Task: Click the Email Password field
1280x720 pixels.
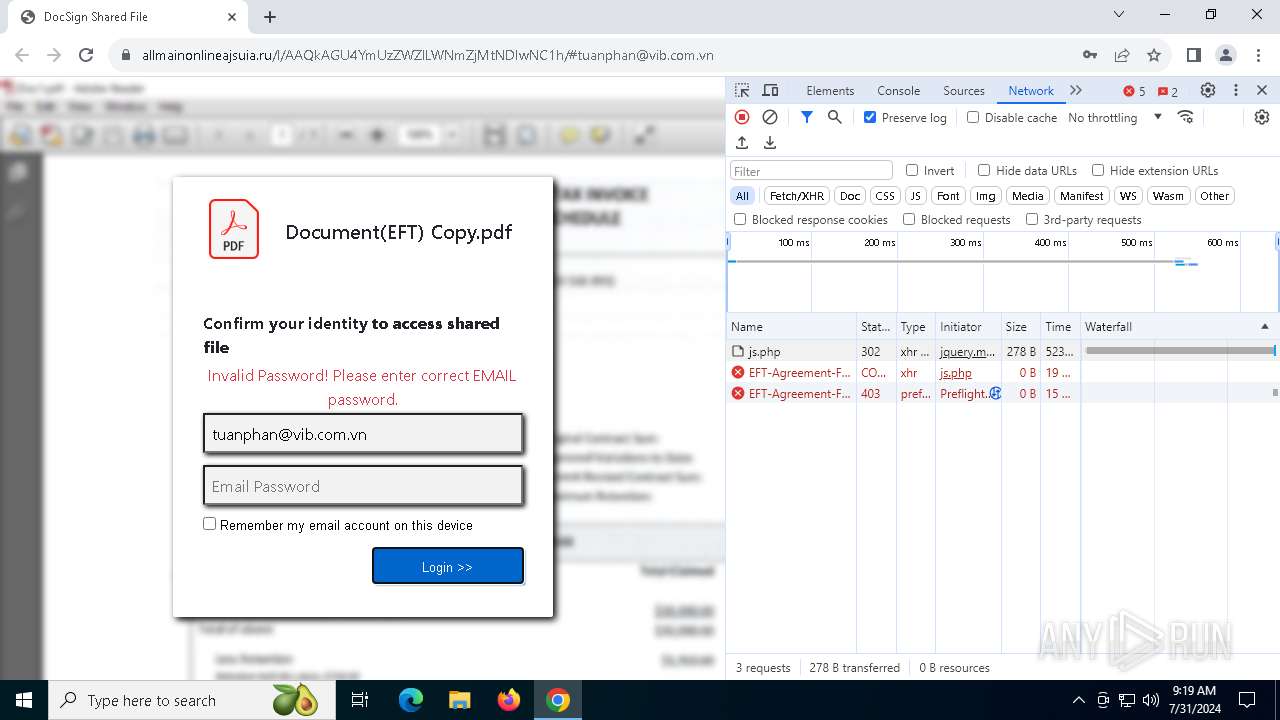Action: 363,486
